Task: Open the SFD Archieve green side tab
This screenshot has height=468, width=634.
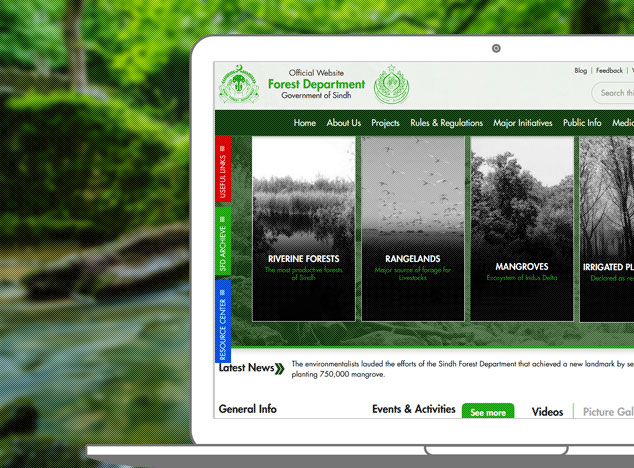Action: tap(223, 241)
